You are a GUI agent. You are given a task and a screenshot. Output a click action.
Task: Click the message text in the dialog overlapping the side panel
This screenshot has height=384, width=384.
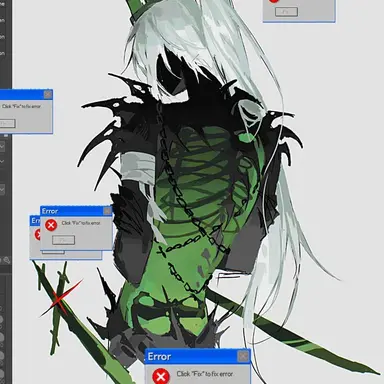coord(21,106)
